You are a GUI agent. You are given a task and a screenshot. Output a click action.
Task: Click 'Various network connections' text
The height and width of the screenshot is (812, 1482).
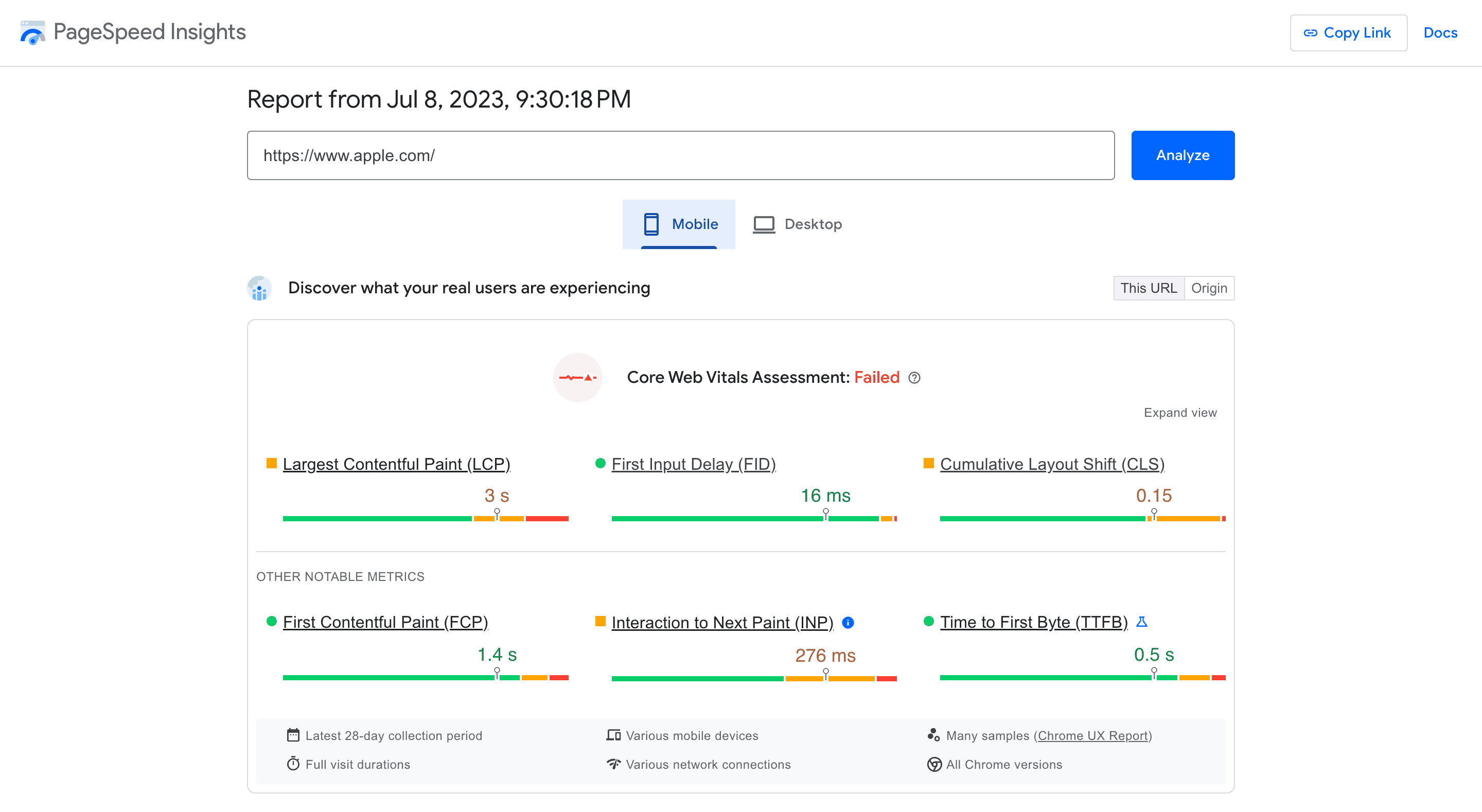(708, 764)
